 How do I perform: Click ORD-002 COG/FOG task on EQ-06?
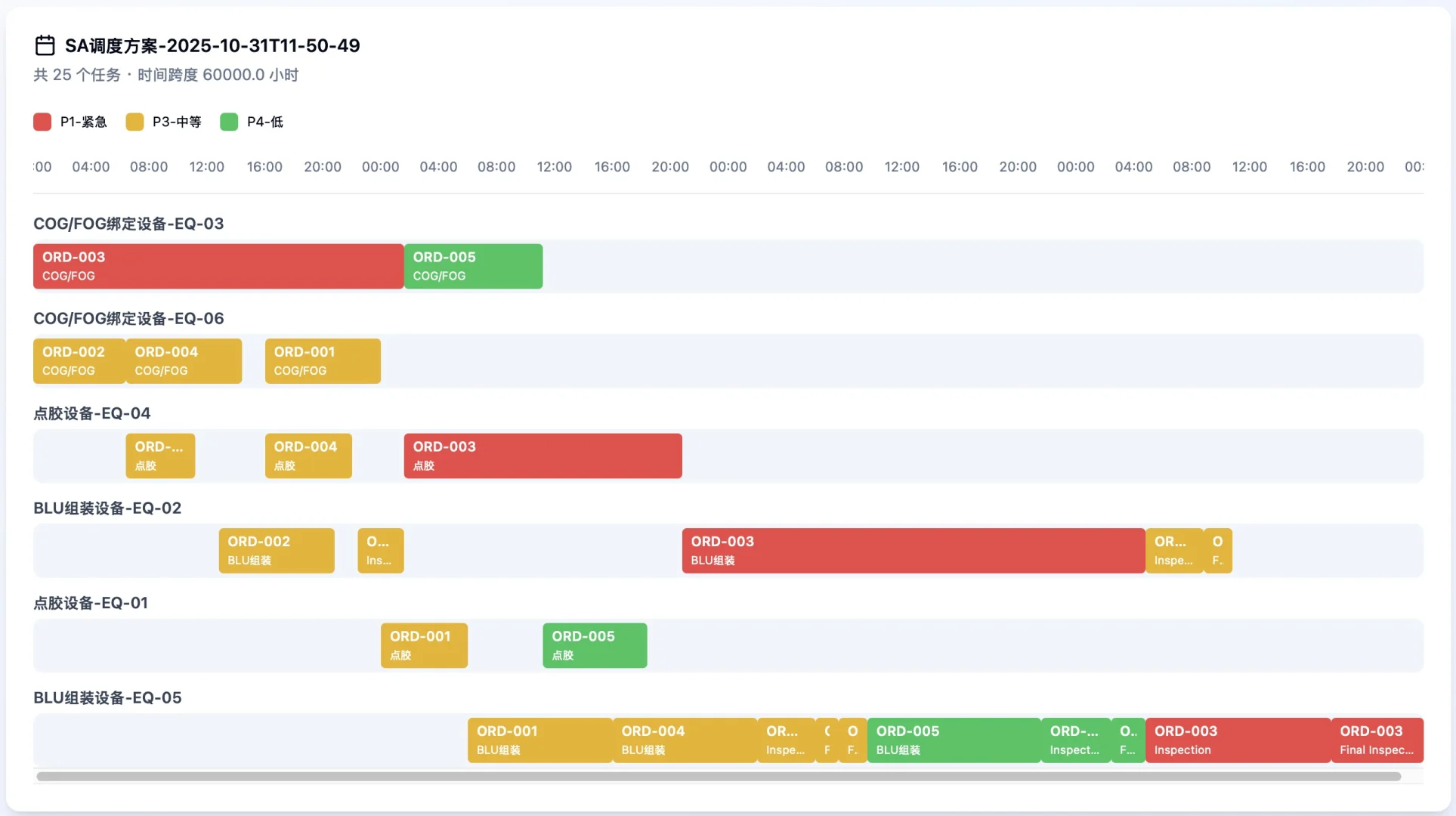pos(79,361)
